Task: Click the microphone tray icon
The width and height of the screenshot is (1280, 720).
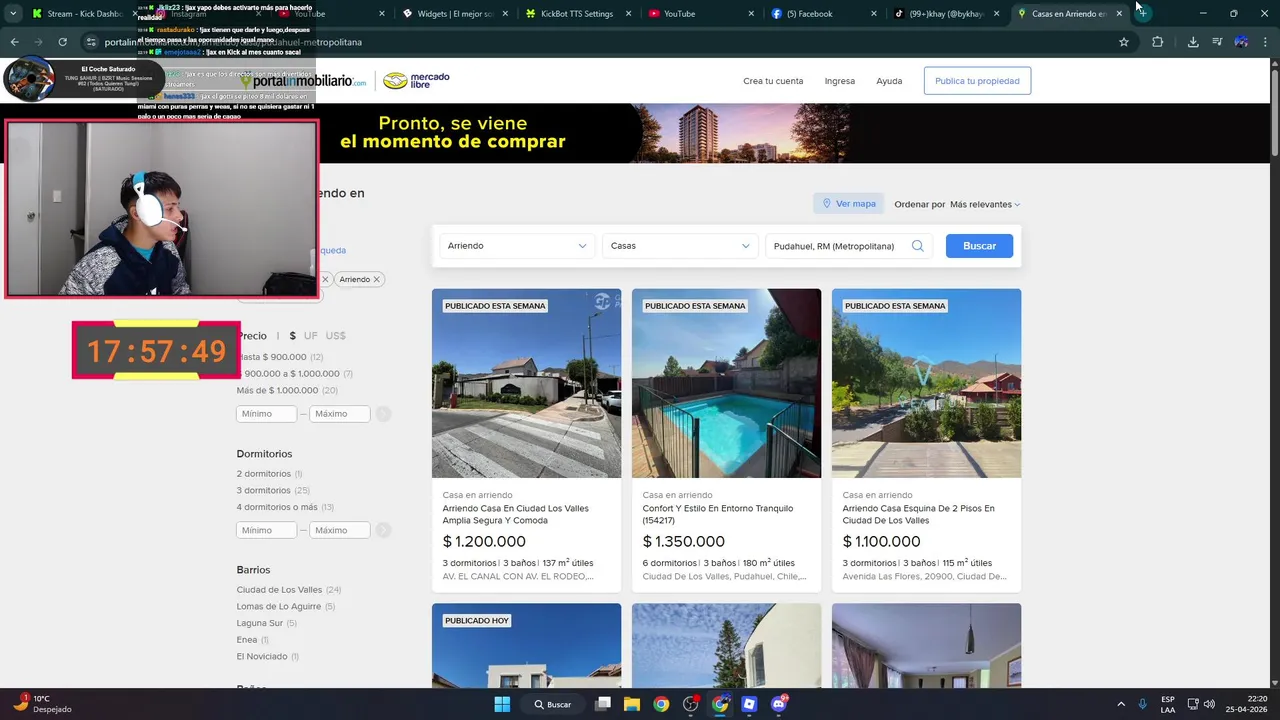Action: click(x=1143, y=704)
